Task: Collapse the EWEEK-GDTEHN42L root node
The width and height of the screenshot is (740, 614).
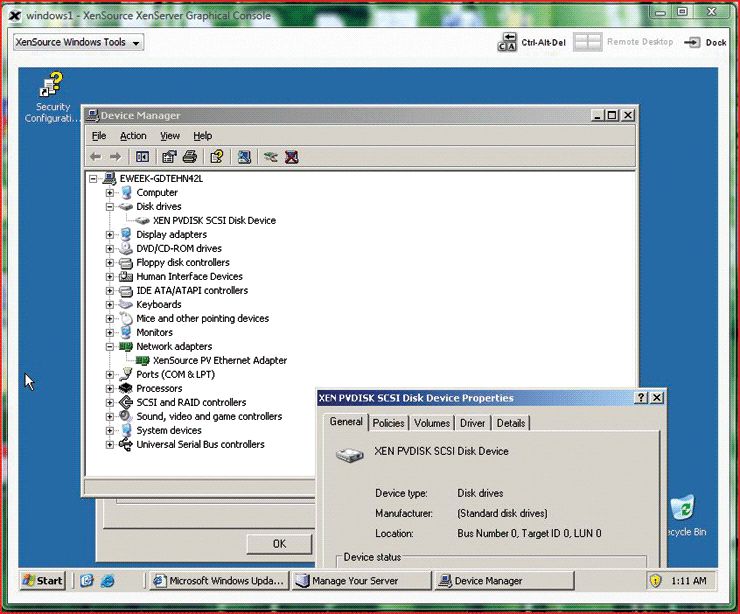Action: pos(93,179)
